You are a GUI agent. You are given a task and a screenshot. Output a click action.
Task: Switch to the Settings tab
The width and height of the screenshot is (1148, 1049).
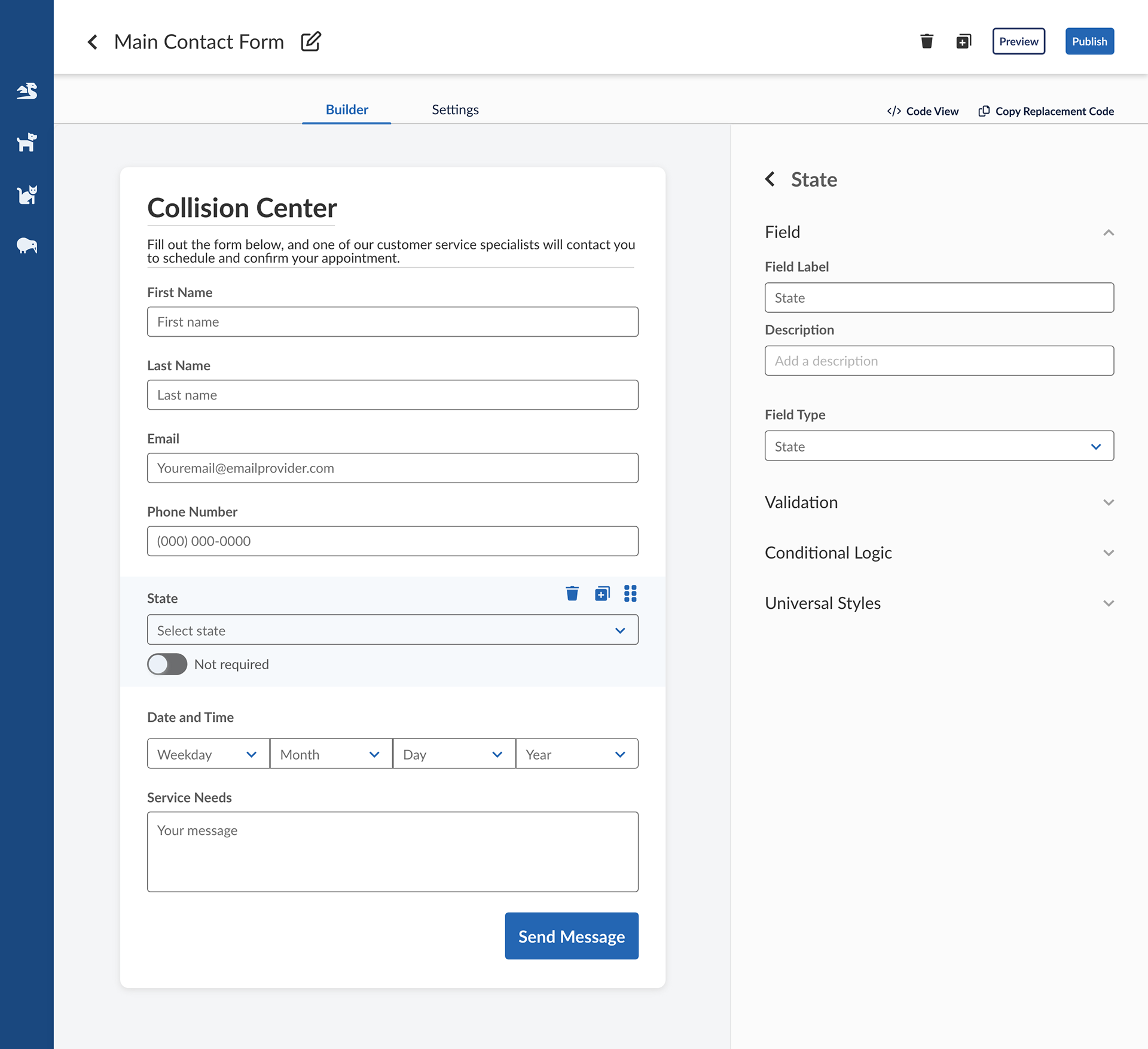pos(455,109)
